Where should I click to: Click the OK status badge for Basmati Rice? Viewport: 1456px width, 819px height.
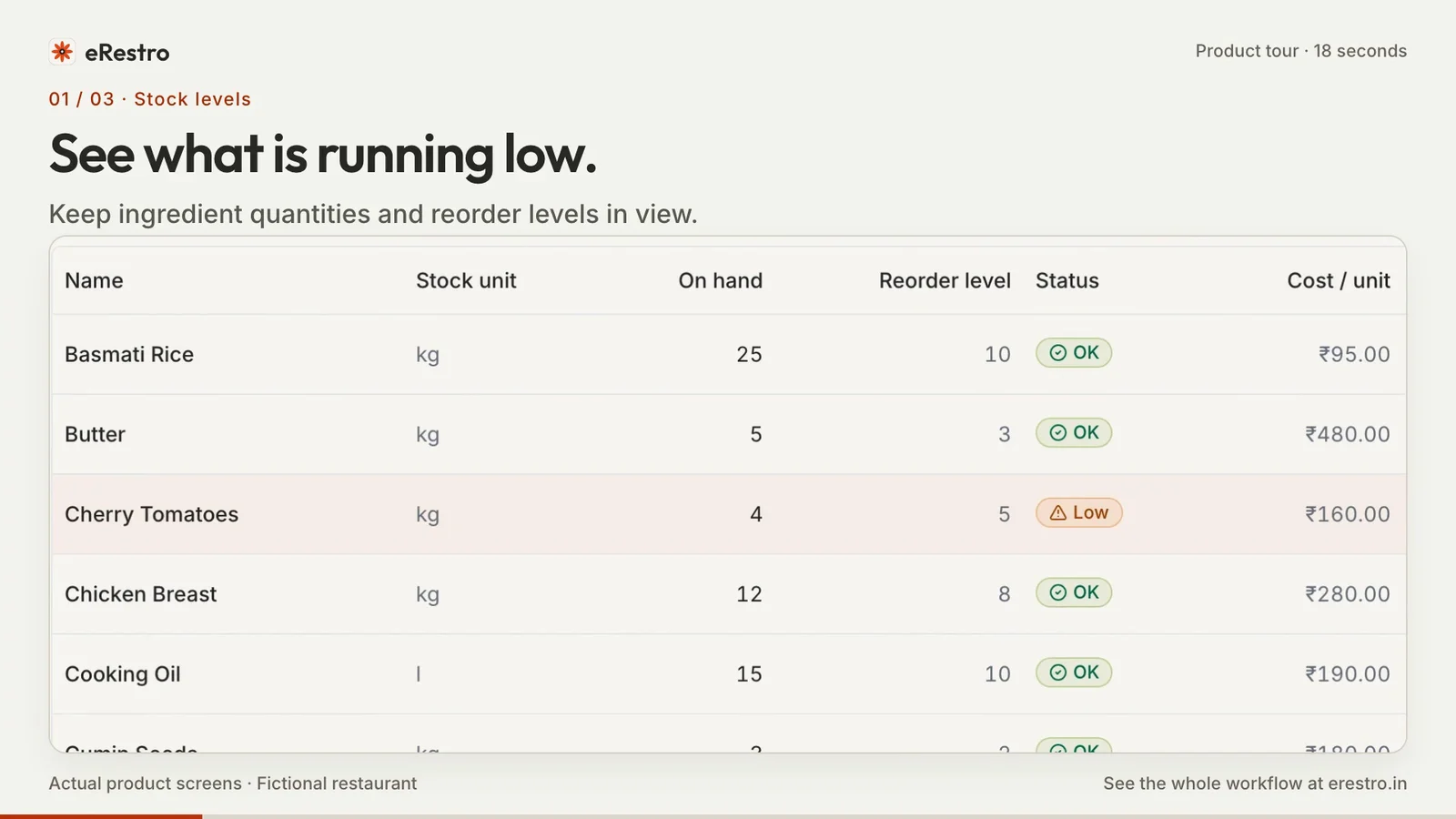1074,353
